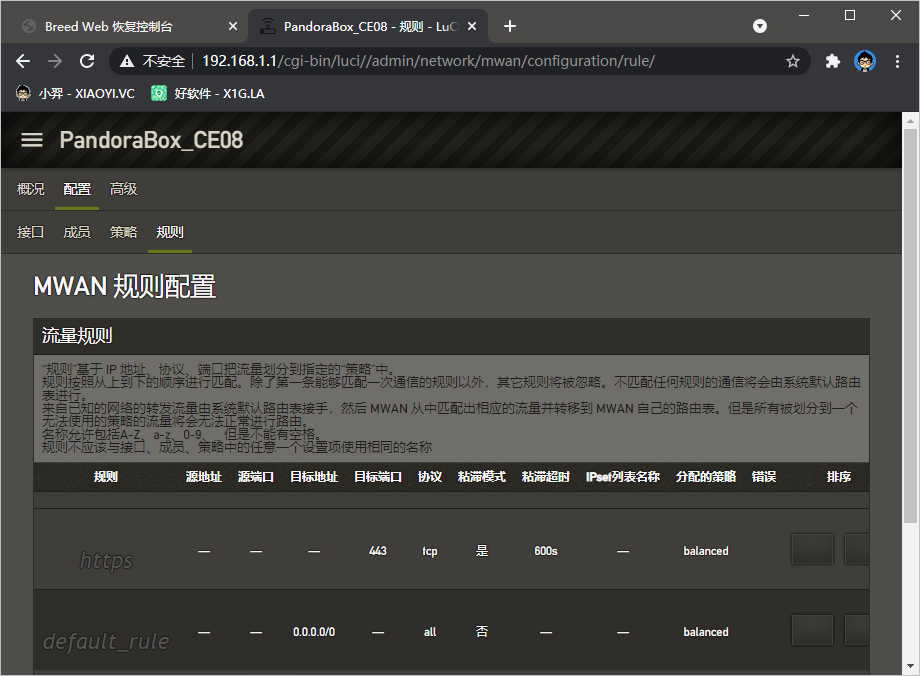Open the 配置 tab
The width and height of the screenshot is (920, 676).
click(77, 189)
